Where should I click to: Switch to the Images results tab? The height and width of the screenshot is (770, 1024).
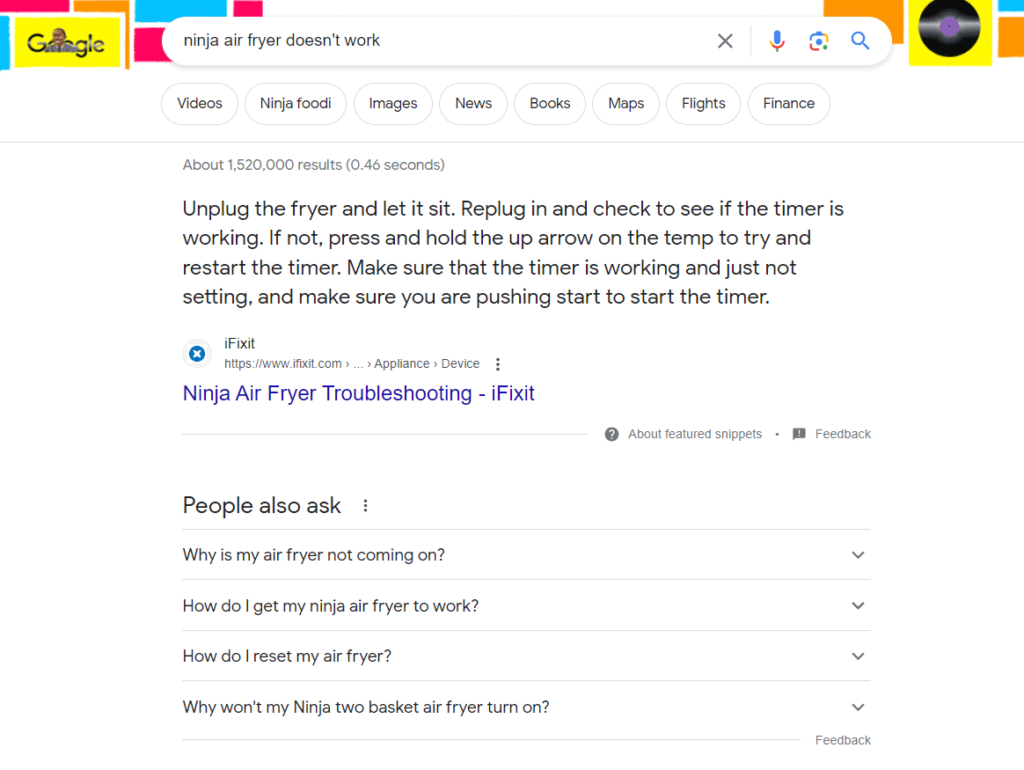(x=392, y=103)
